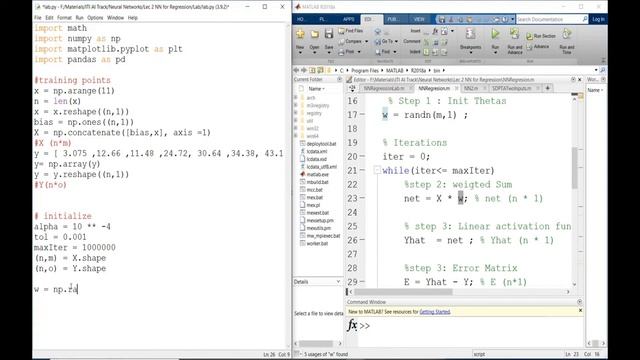Expand the win32 folder

point(296,128)
